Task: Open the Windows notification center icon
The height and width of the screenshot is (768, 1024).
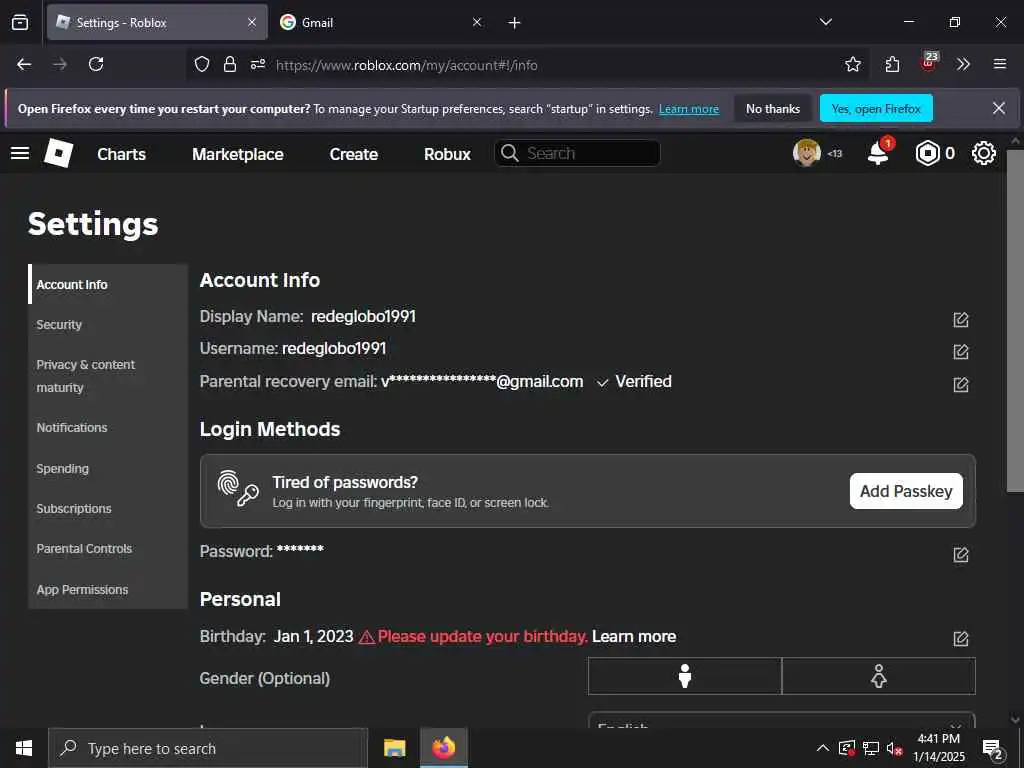Action: coord(993,748)
